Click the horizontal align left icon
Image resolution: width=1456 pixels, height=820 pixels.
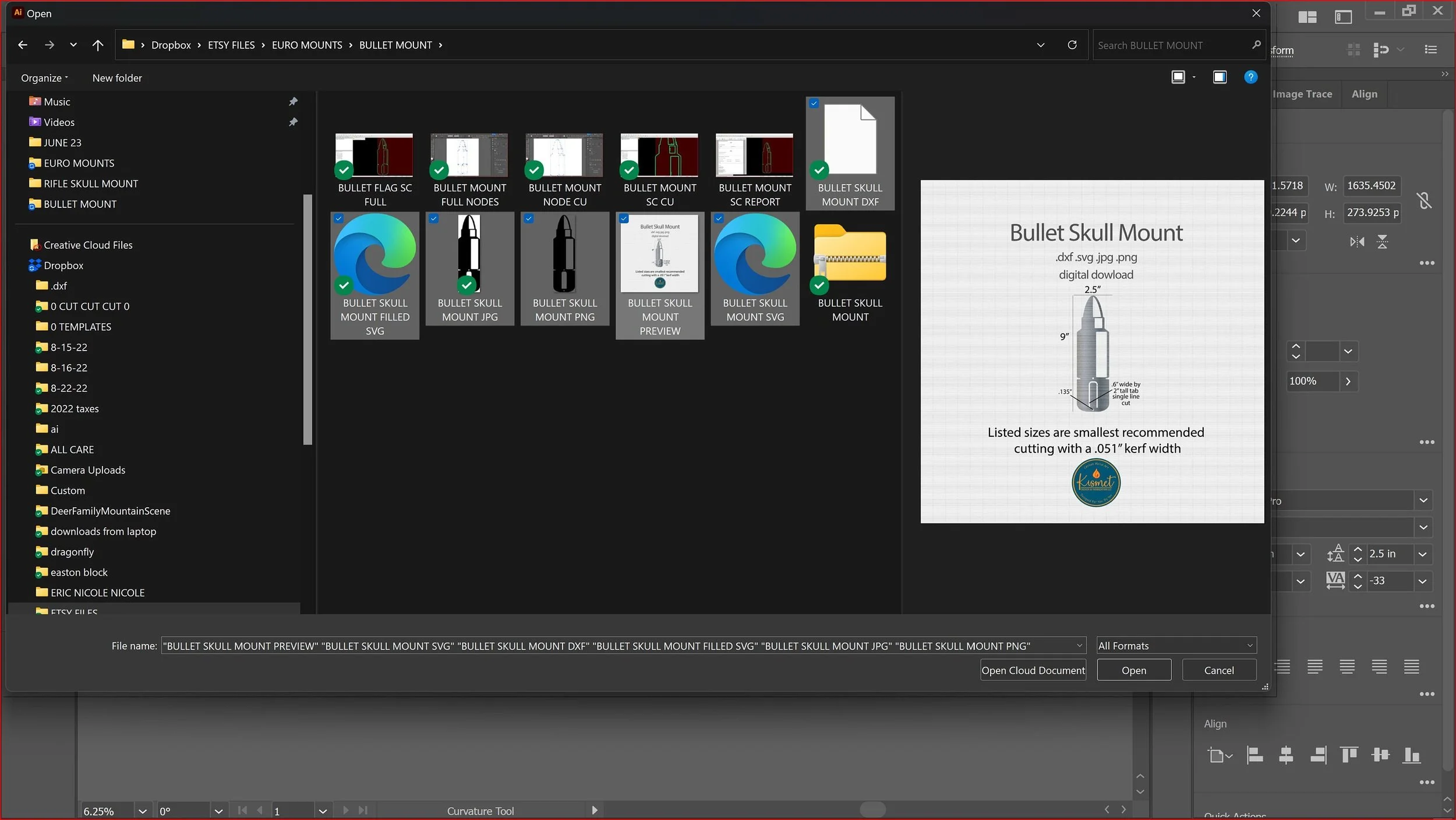point(1254,755)
